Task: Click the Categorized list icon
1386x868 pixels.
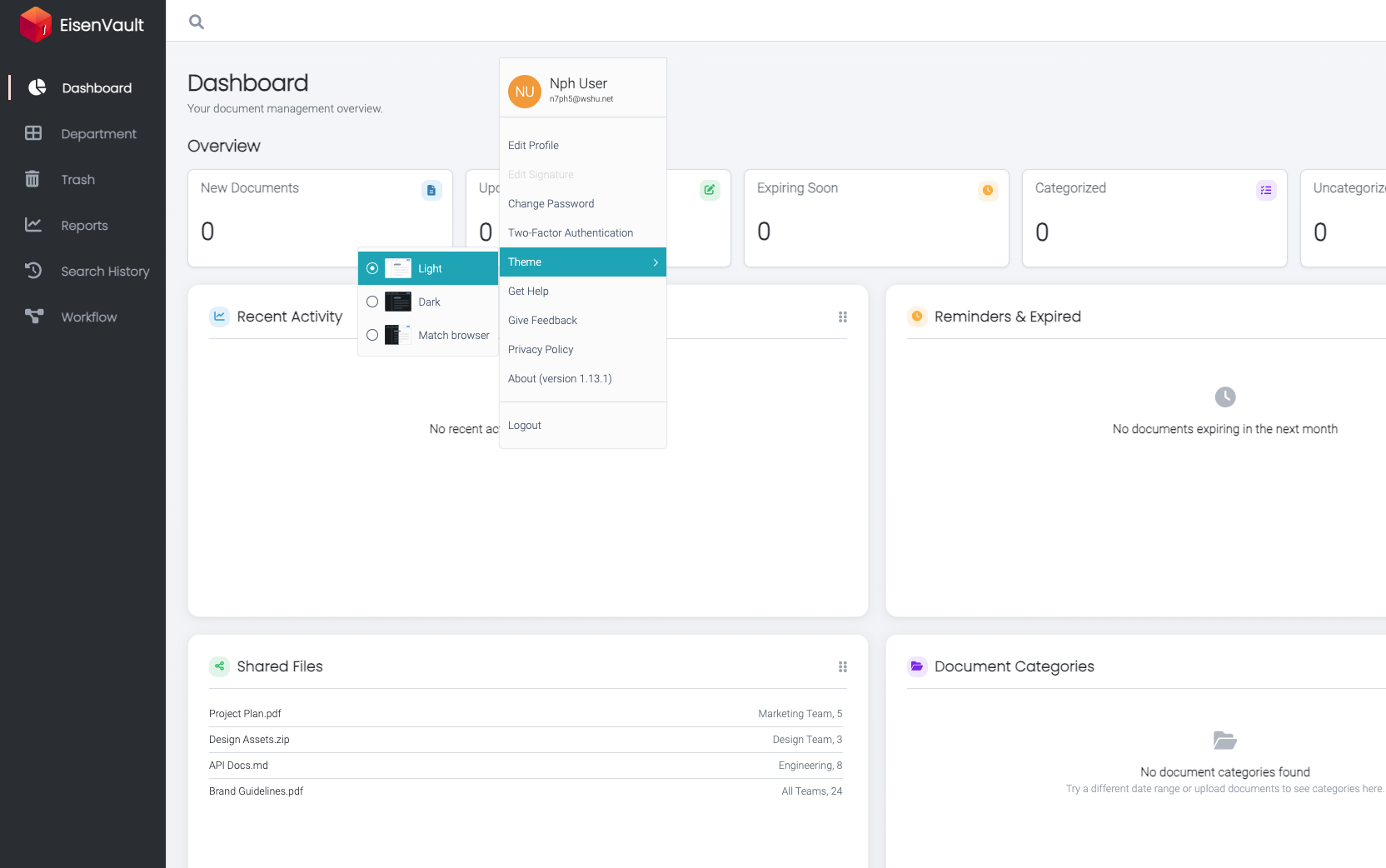Action: coord(1266,190)
